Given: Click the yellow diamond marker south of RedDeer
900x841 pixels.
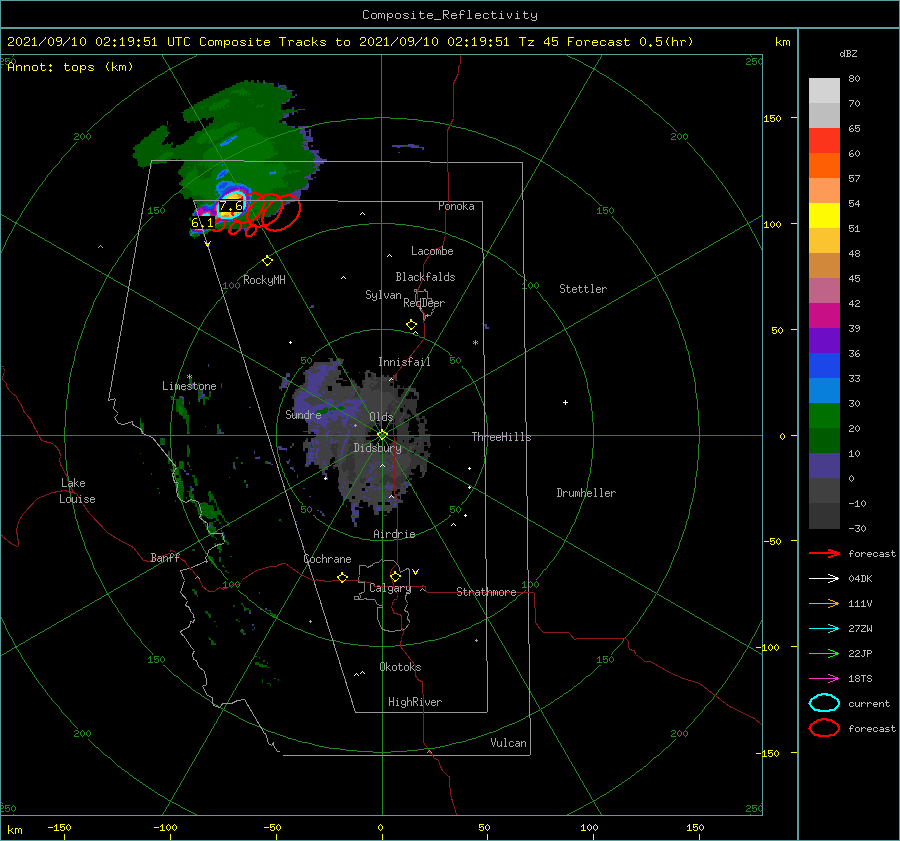Looking at the screenshot, I should pyautogui.click(x=411, y=325).
